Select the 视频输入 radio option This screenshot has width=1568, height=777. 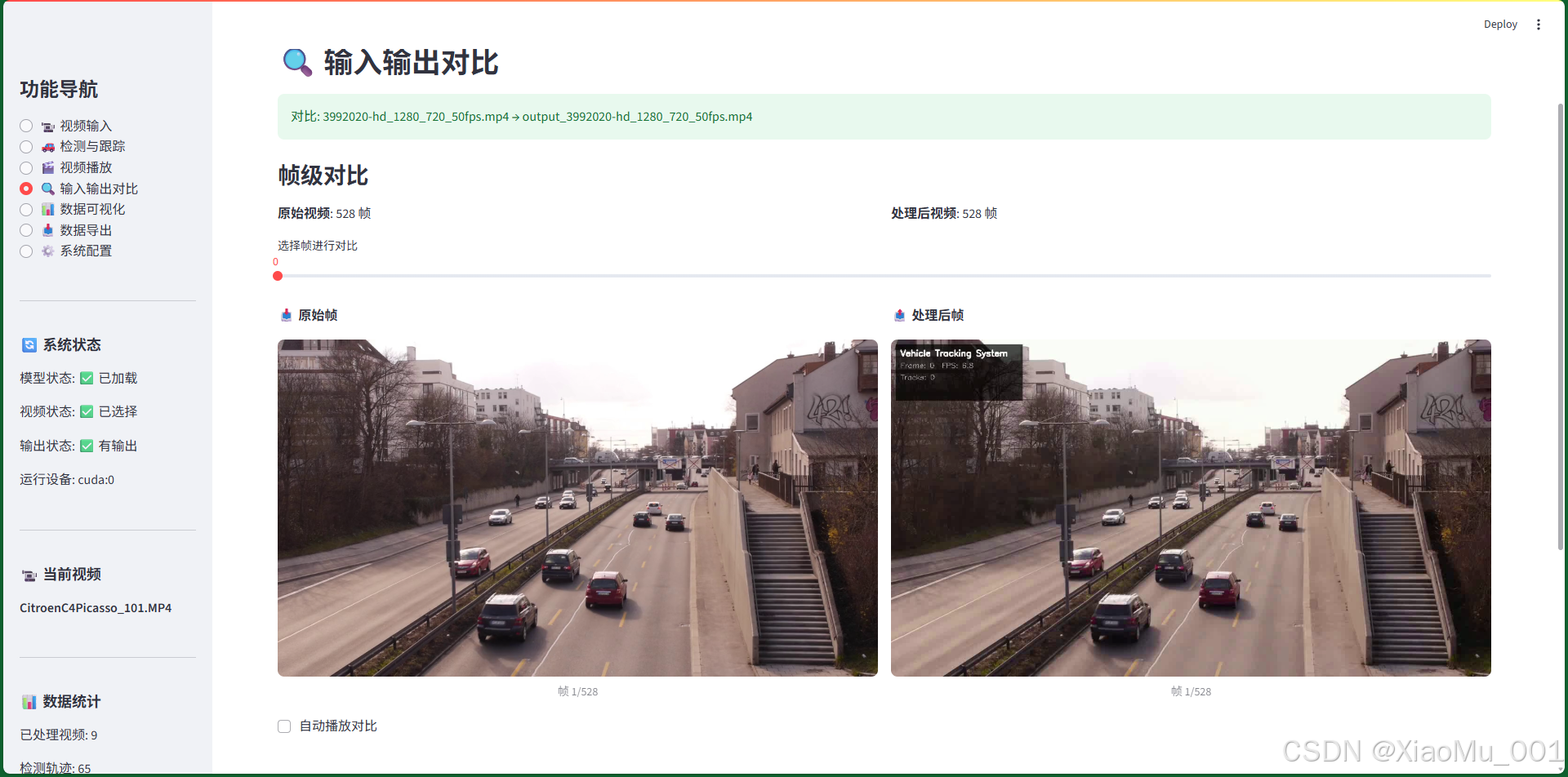pyautogui.click(x=26, y=126)
